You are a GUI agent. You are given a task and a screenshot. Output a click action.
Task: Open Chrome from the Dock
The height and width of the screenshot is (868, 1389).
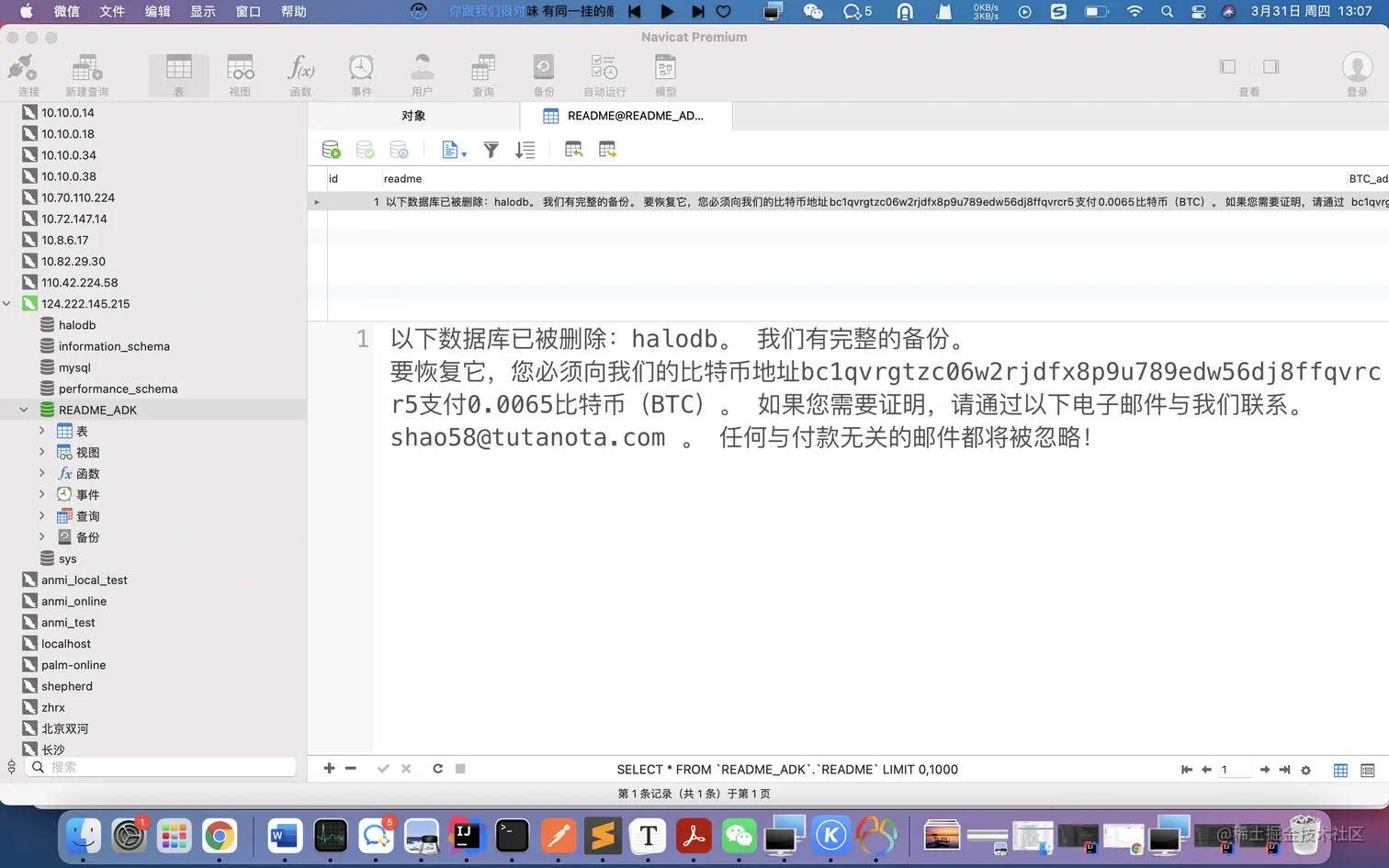pyautogui.click(x=219, y=836)
